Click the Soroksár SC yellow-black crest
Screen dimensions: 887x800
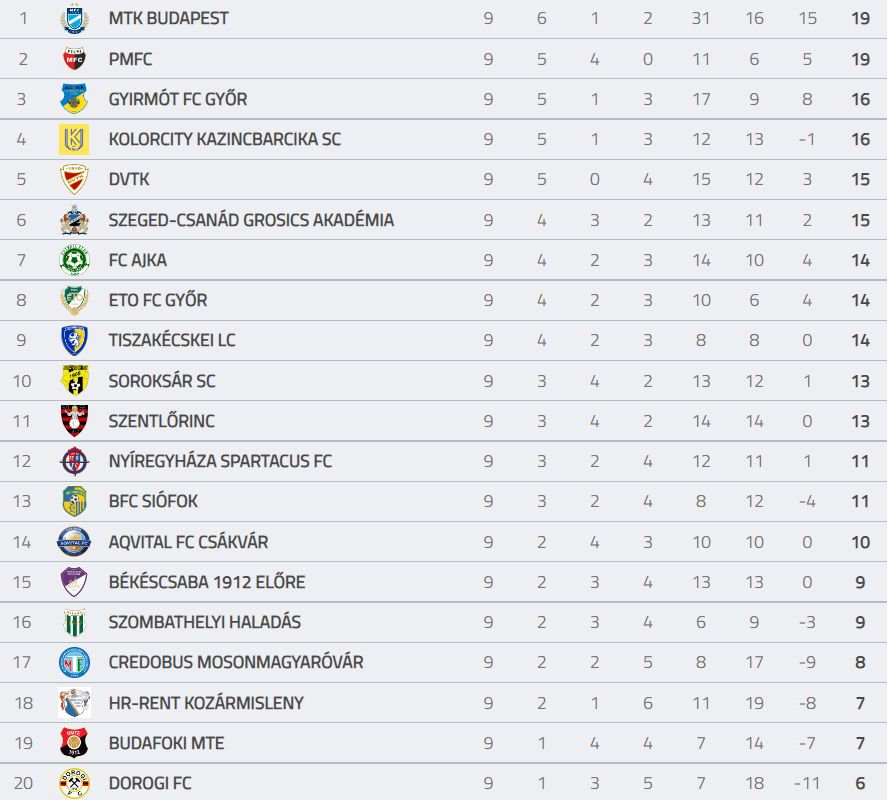click(74, 380)
